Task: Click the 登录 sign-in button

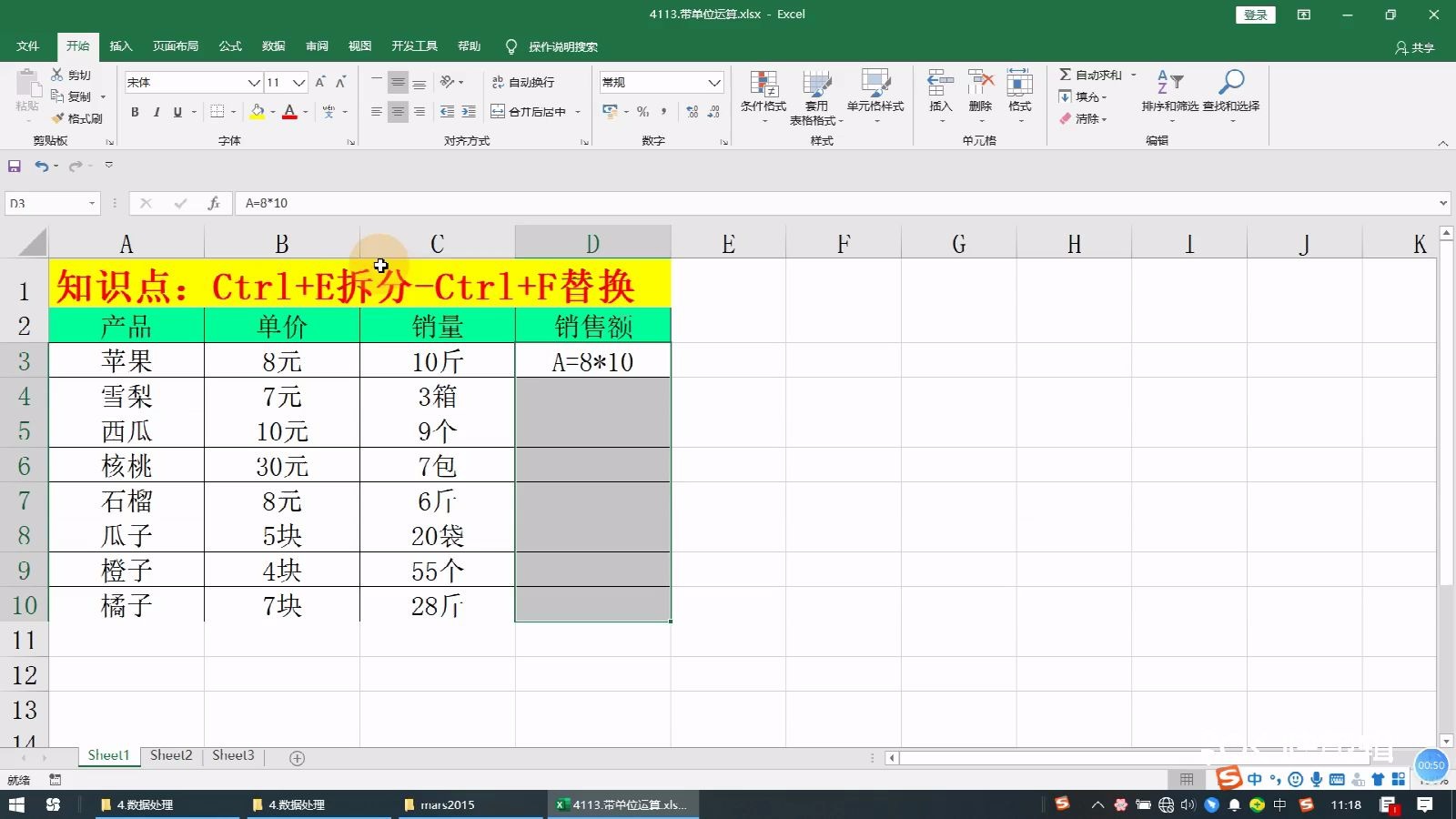Action: tap(1254, 14)
